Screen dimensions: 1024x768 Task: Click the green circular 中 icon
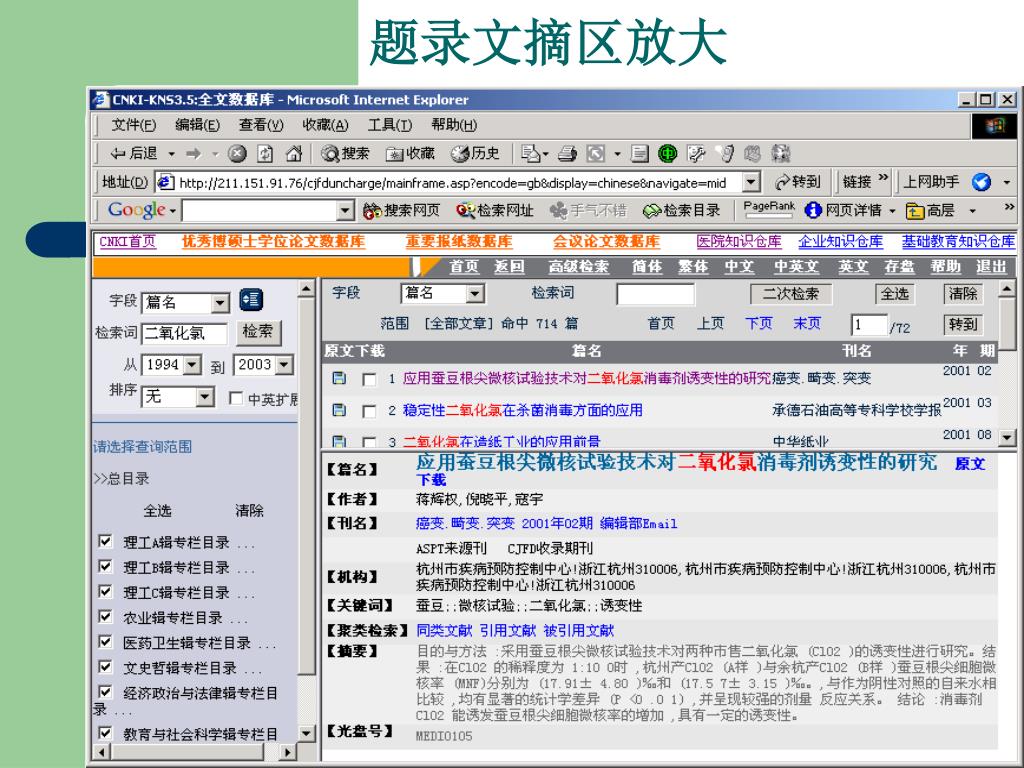tap(667, 154)
